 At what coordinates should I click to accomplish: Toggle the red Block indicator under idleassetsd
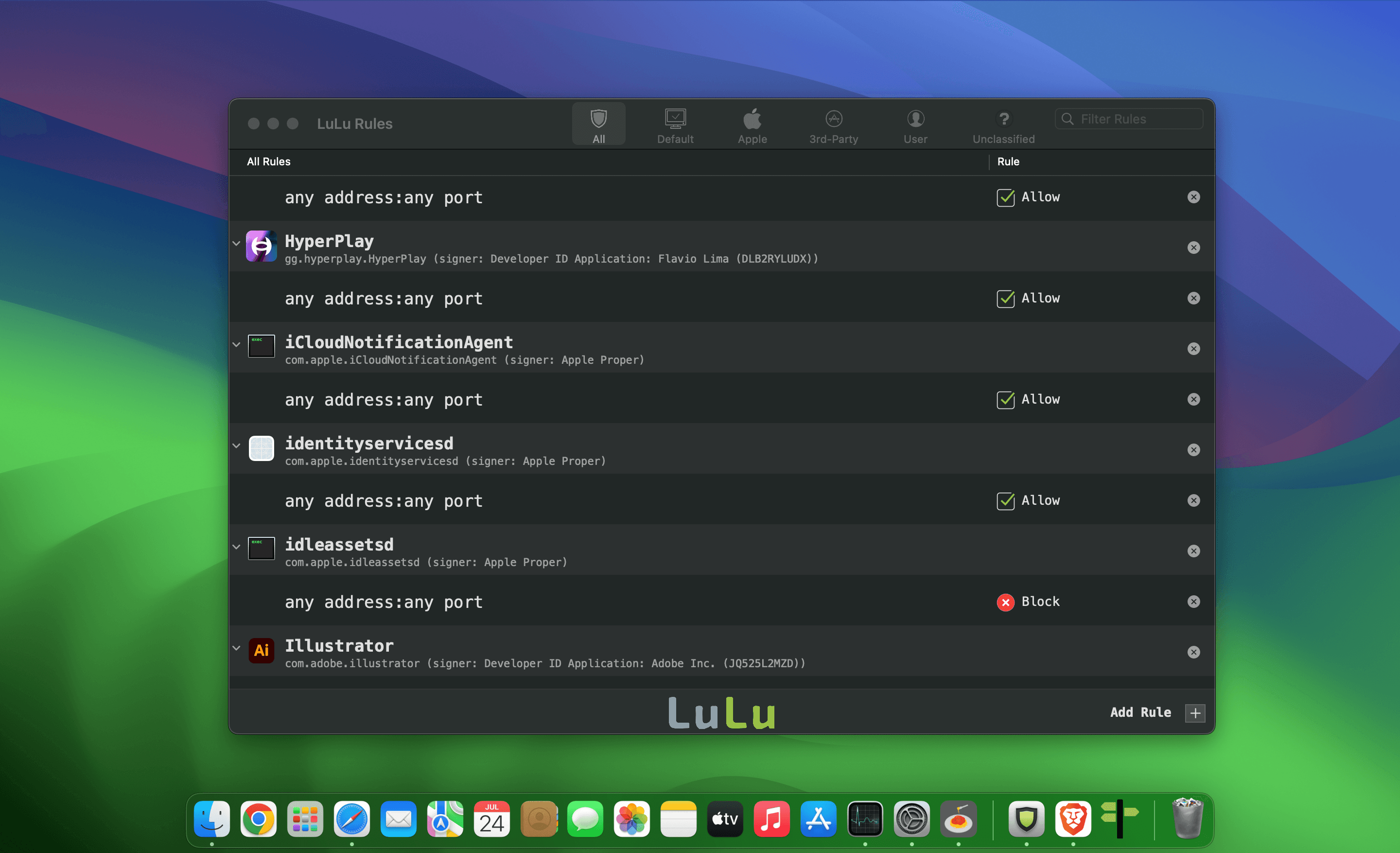tap(1005, 602)
